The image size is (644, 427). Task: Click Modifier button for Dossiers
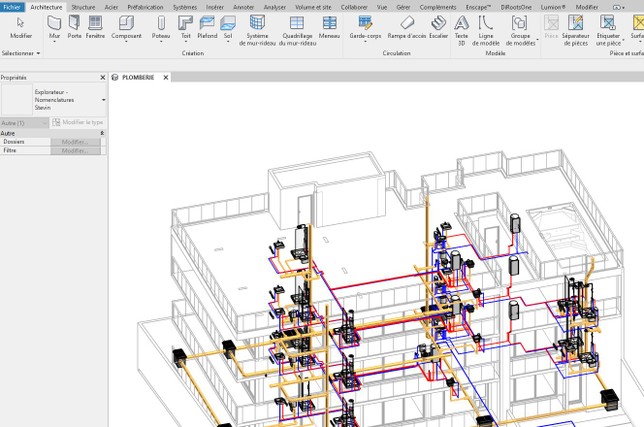(75, 142)
